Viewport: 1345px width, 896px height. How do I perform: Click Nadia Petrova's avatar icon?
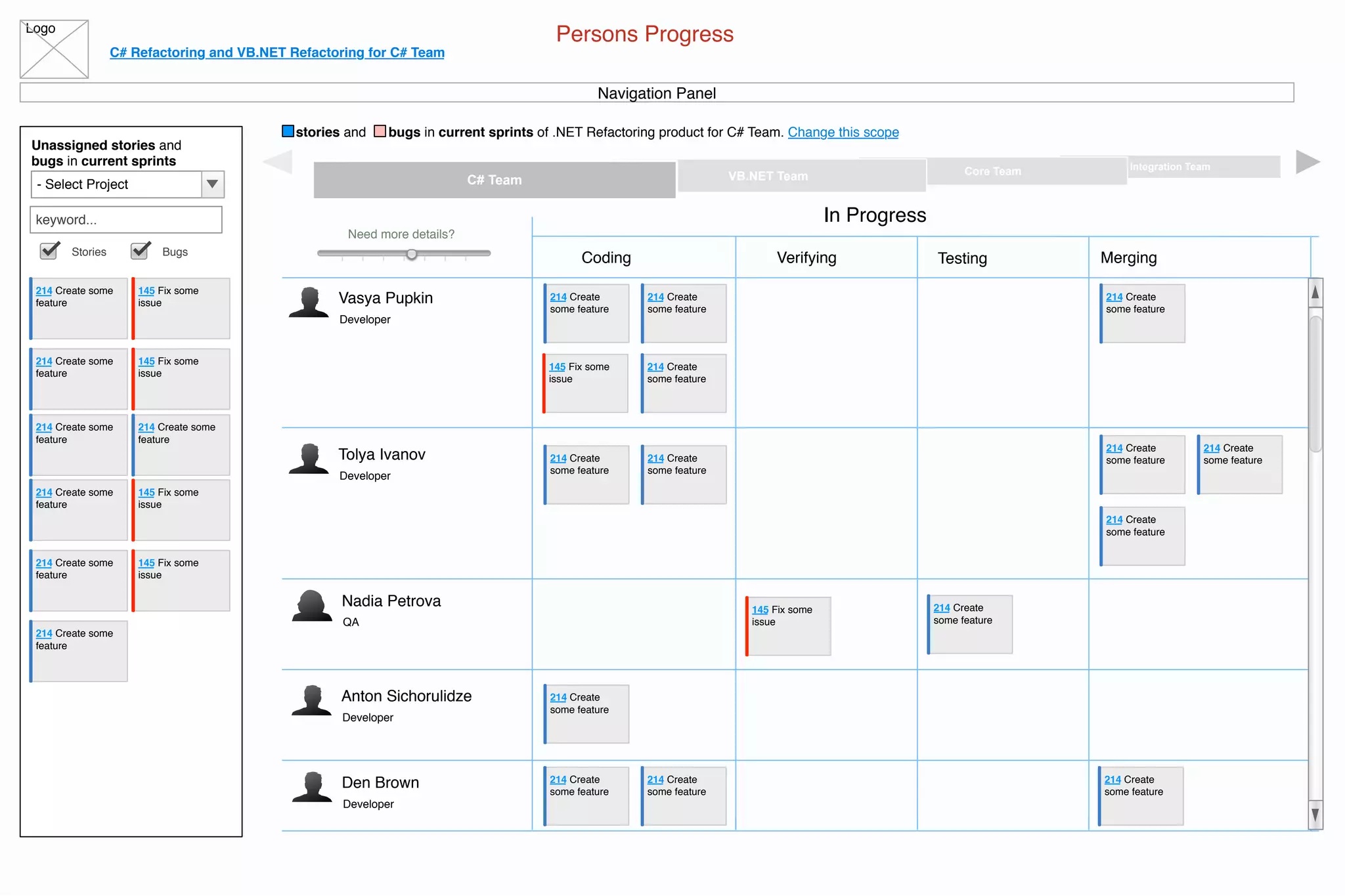tap(312, 606)
